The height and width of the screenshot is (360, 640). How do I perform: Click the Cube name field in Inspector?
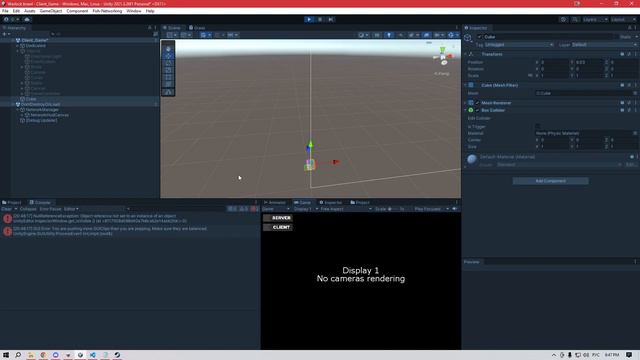pos(548,37)
